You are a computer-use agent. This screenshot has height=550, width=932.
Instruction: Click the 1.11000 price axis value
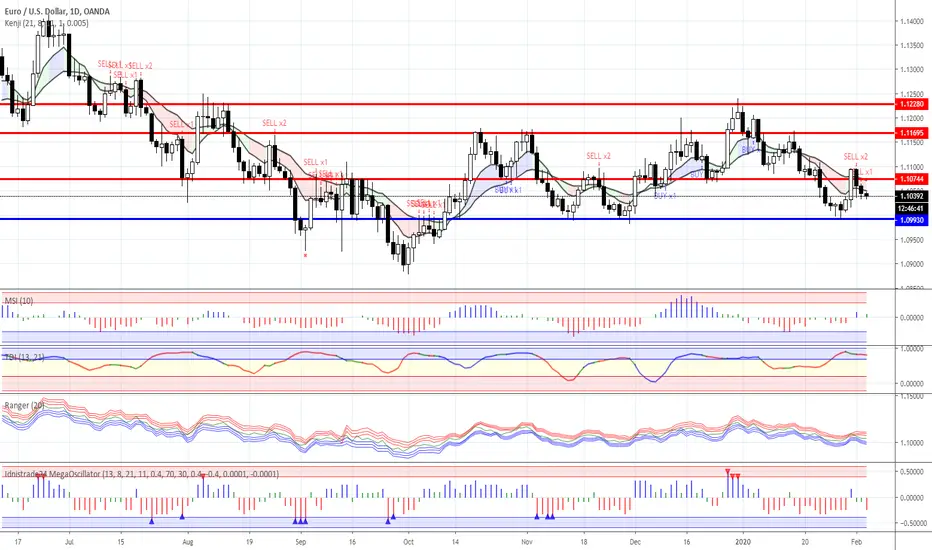pos(912,167)
